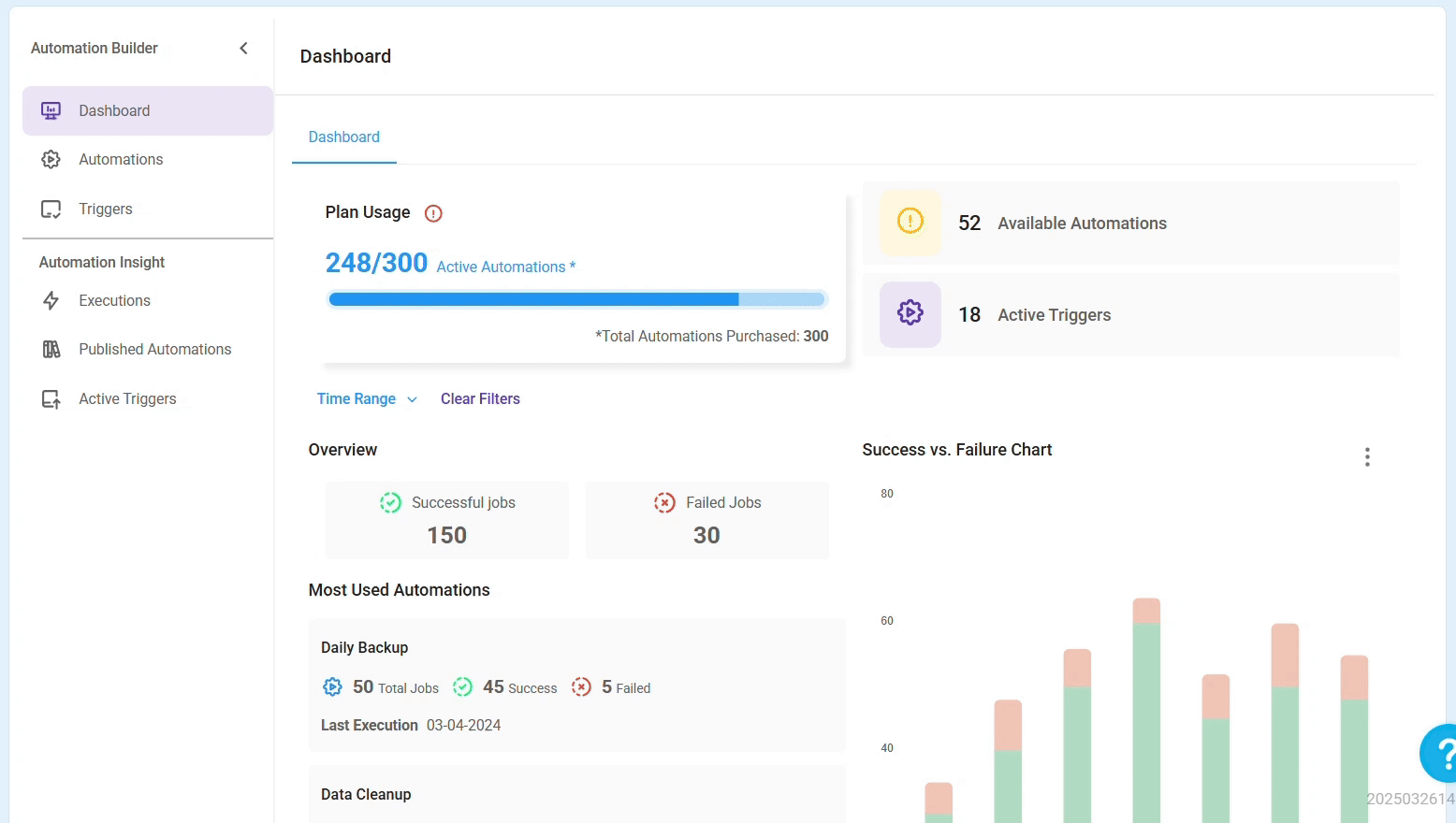Click the Clear Filters link
The height and width of the screenshot is (823, 1456).
click(480, 399)
